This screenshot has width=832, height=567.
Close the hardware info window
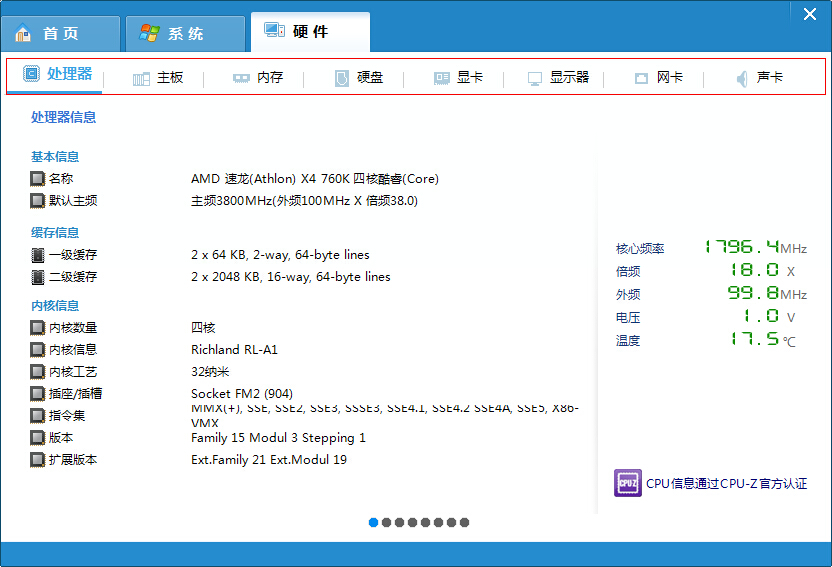(x=810, y=13)
